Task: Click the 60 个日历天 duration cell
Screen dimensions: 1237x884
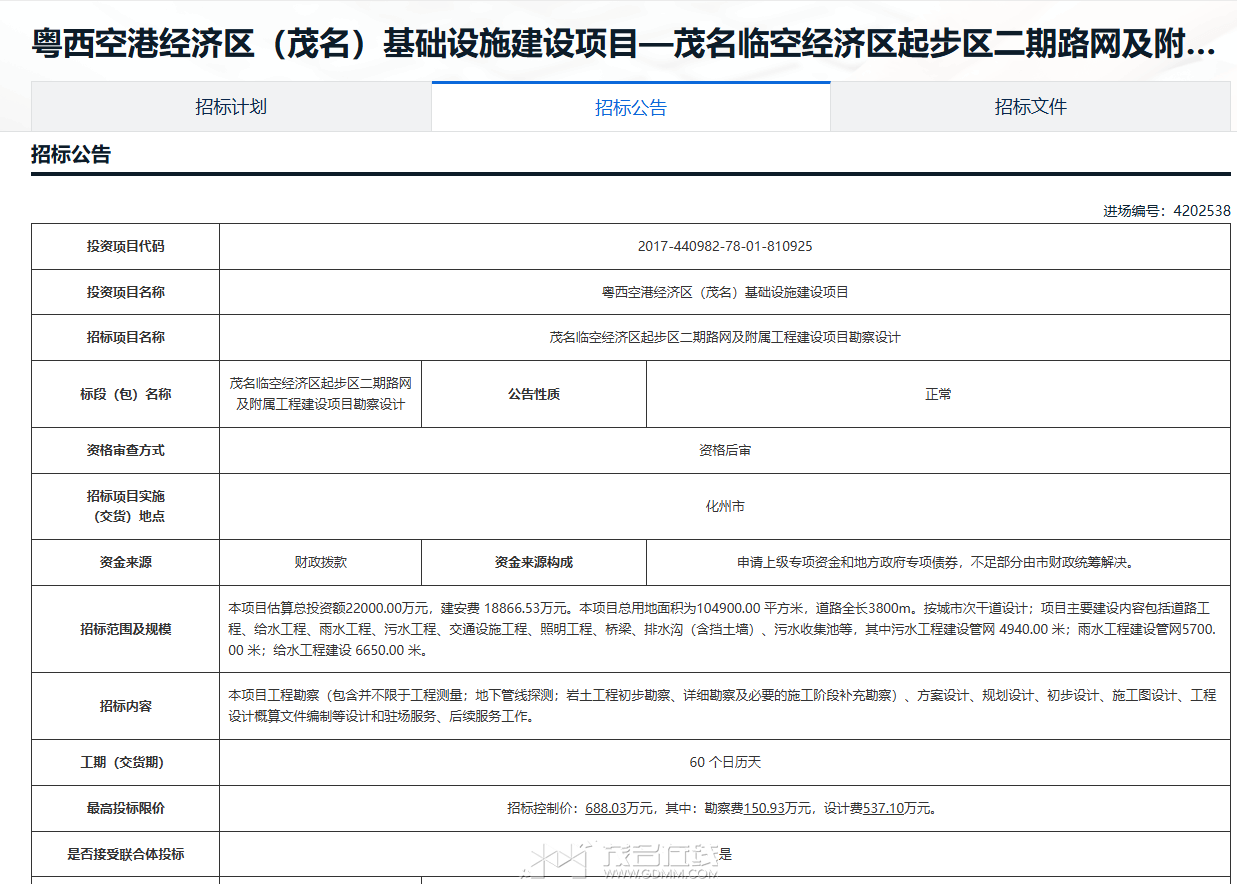Action: pos(725,762)
